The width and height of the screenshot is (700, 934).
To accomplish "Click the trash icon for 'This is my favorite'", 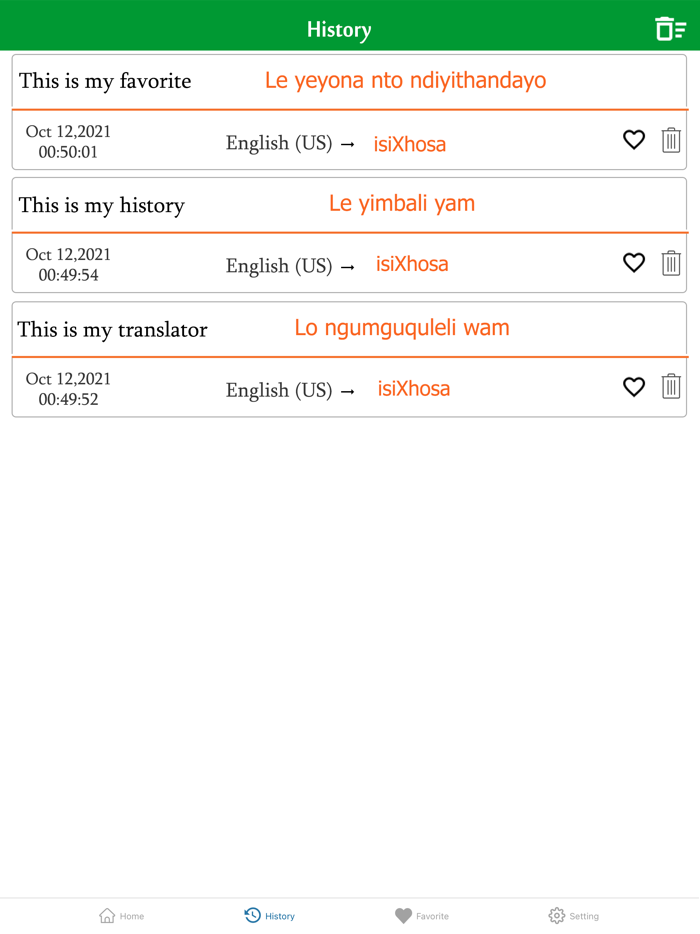I will 670,140.
